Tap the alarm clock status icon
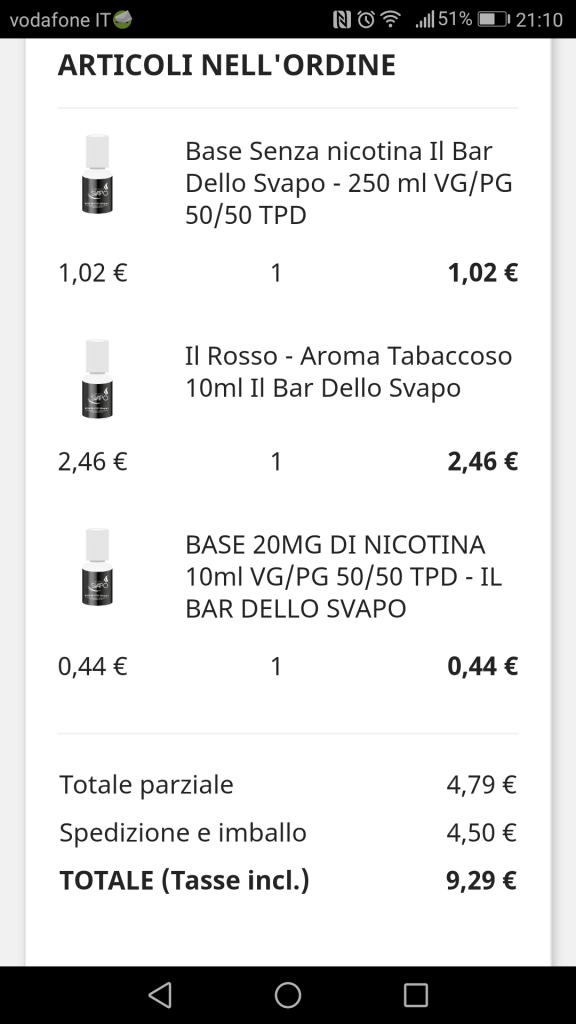 pos(366,20)
